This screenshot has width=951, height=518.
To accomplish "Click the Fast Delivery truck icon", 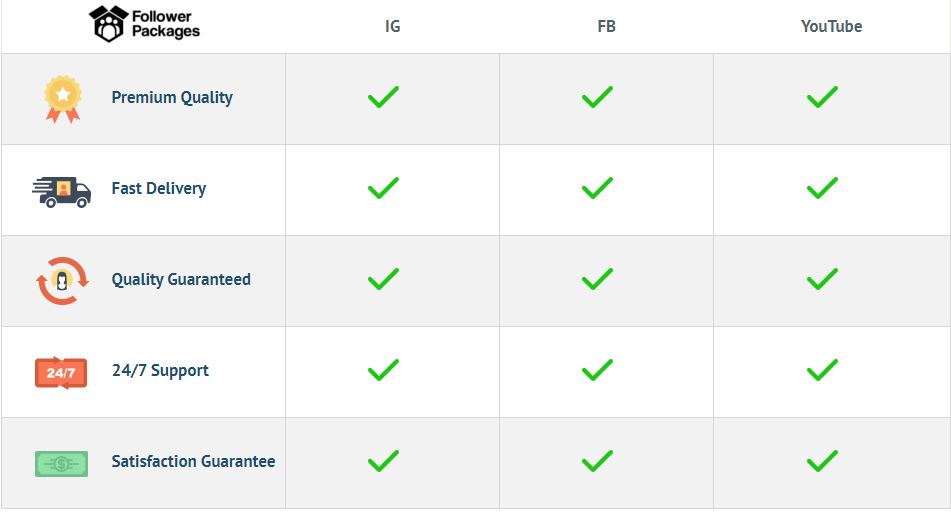I will click(62, 189).
